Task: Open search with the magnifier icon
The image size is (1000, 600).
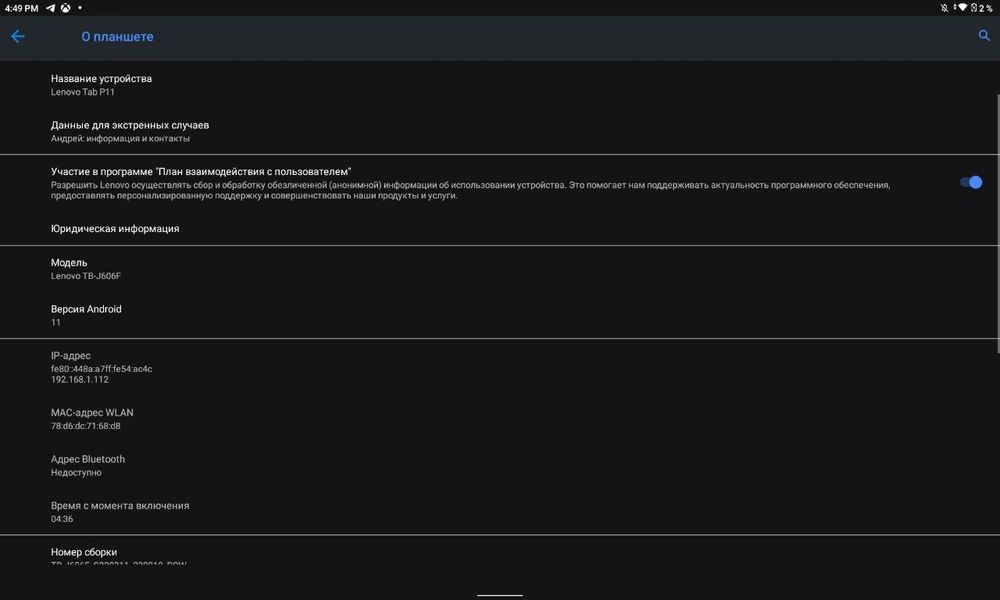Action: 984,36
